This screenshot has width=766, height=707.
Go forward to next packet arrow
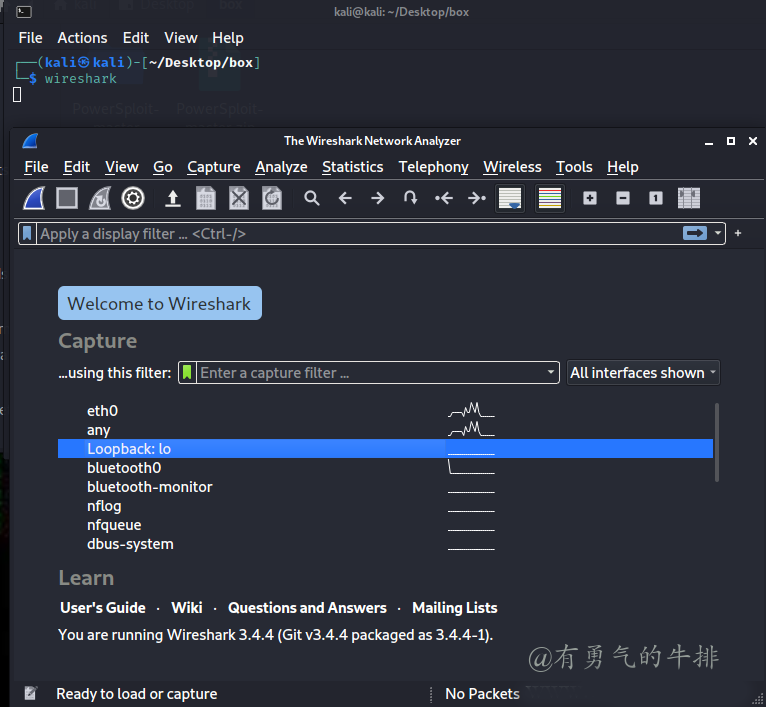pos(378,198)
